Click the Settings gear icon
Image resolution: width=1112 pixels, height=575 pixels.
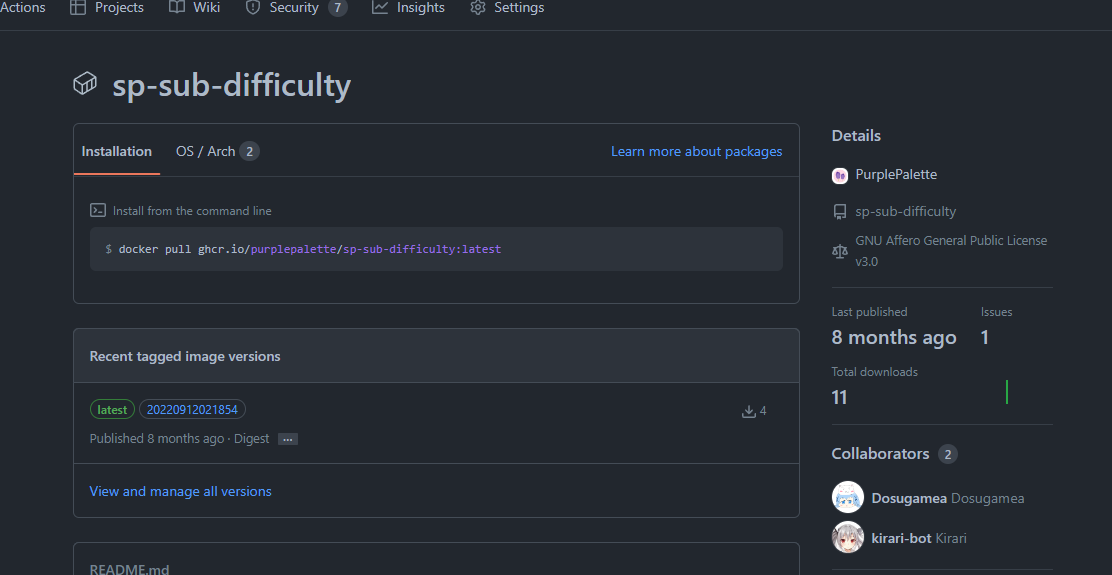coord(478,8)
